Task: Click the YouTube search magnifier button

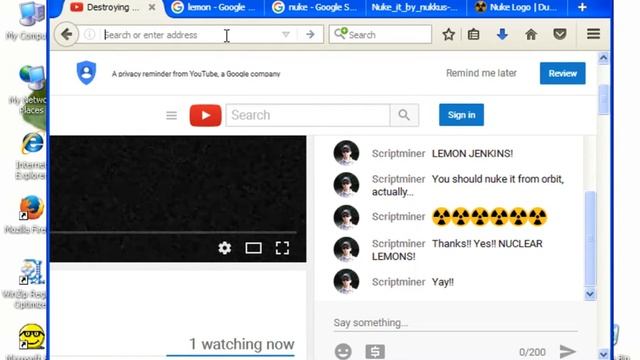Action: [x=404, y=115]
